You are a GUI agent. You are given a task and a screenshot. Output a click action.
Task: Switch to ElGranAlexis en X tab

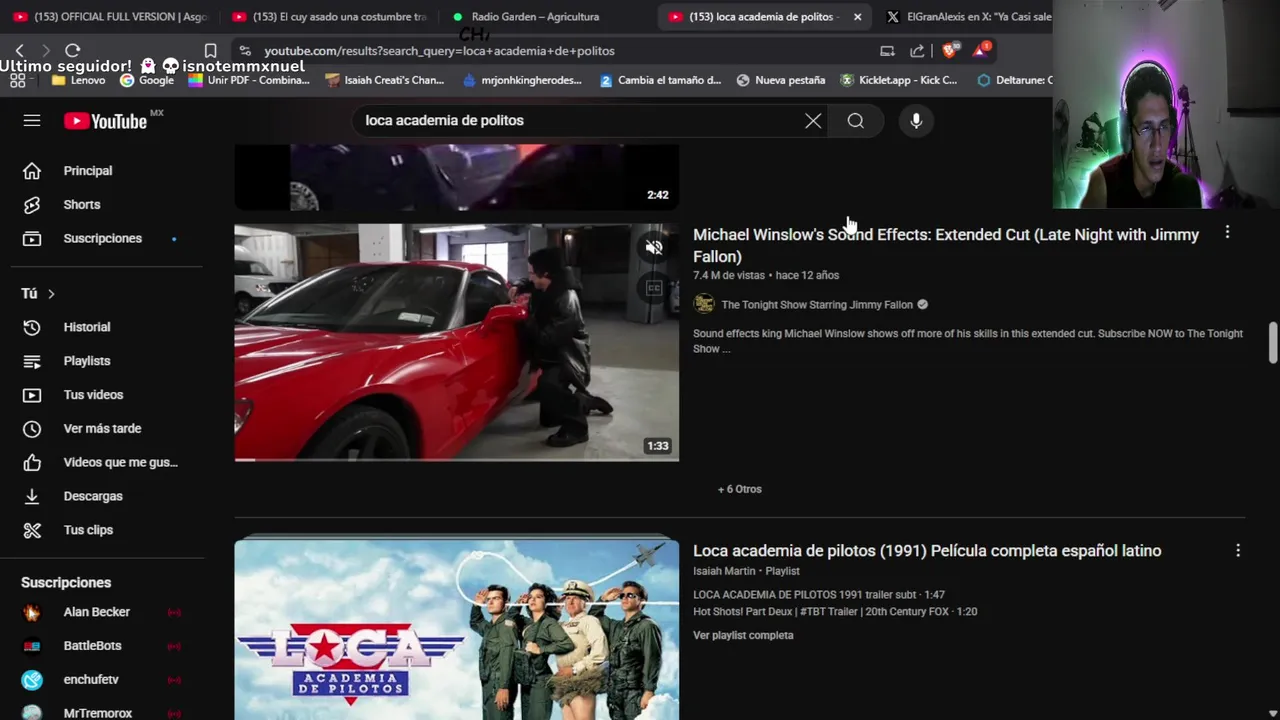pos(968,17)
